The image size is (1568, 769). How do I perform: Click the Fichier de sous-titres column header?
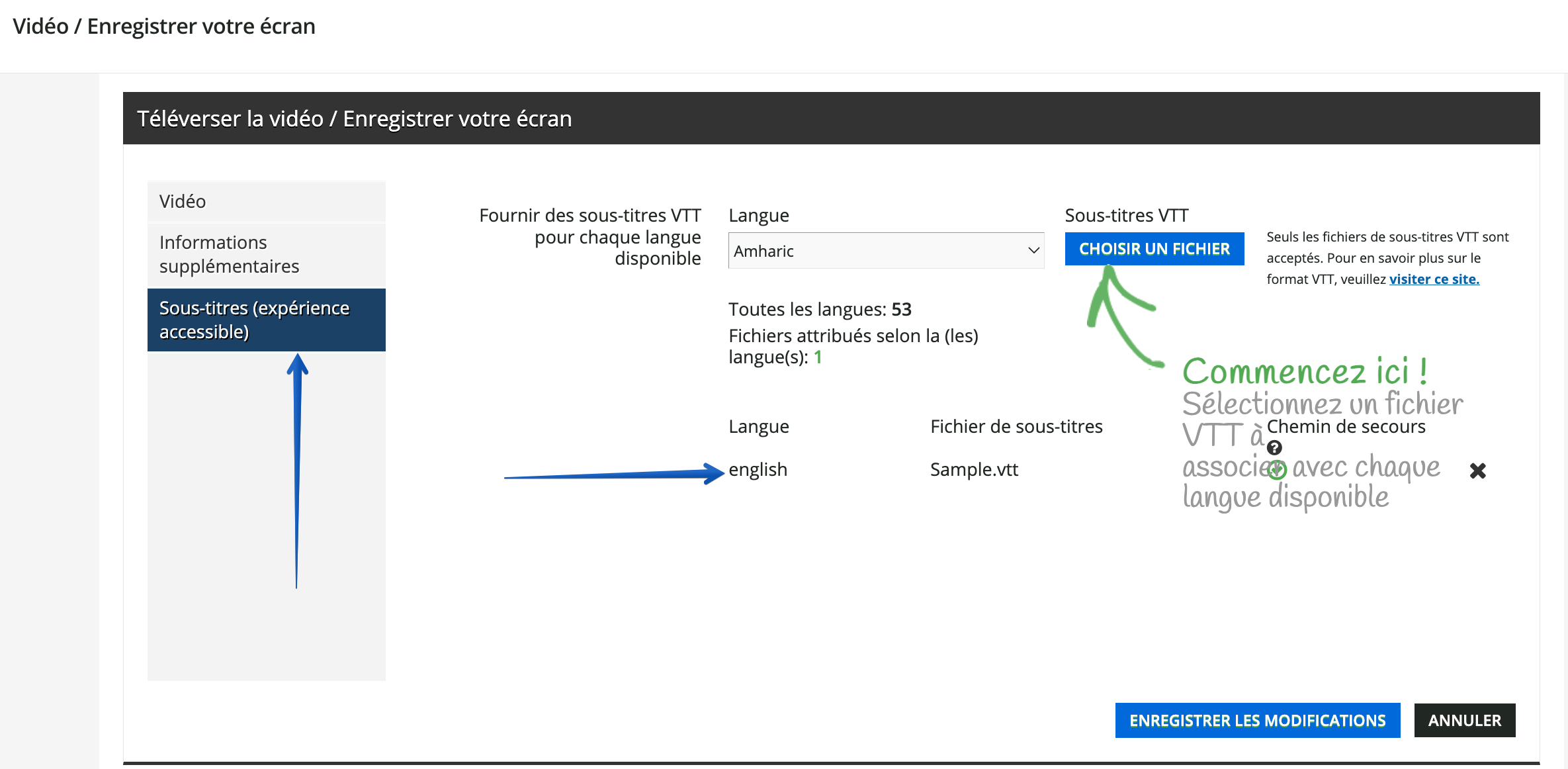click(1016, 427)
